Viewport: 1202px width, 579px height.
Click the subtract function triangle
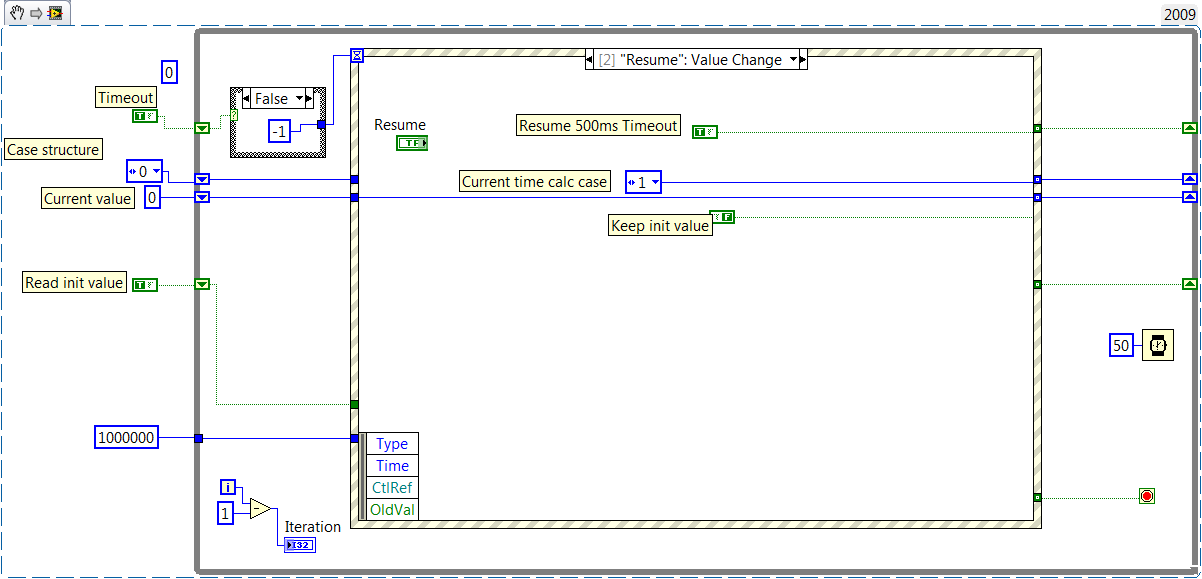[259, 508]
